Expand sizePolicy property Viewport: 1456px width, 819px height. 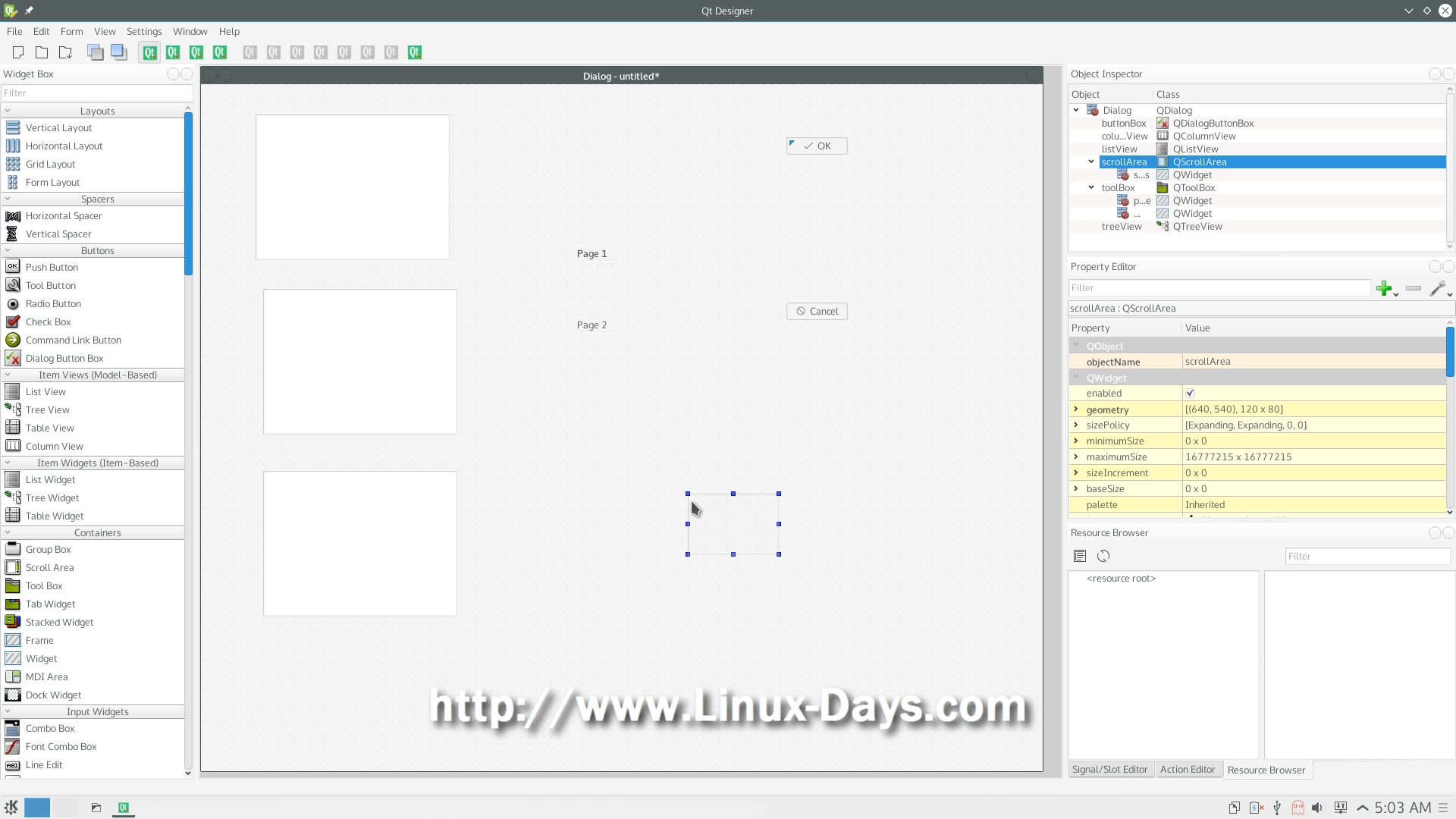pos(1075,425)
